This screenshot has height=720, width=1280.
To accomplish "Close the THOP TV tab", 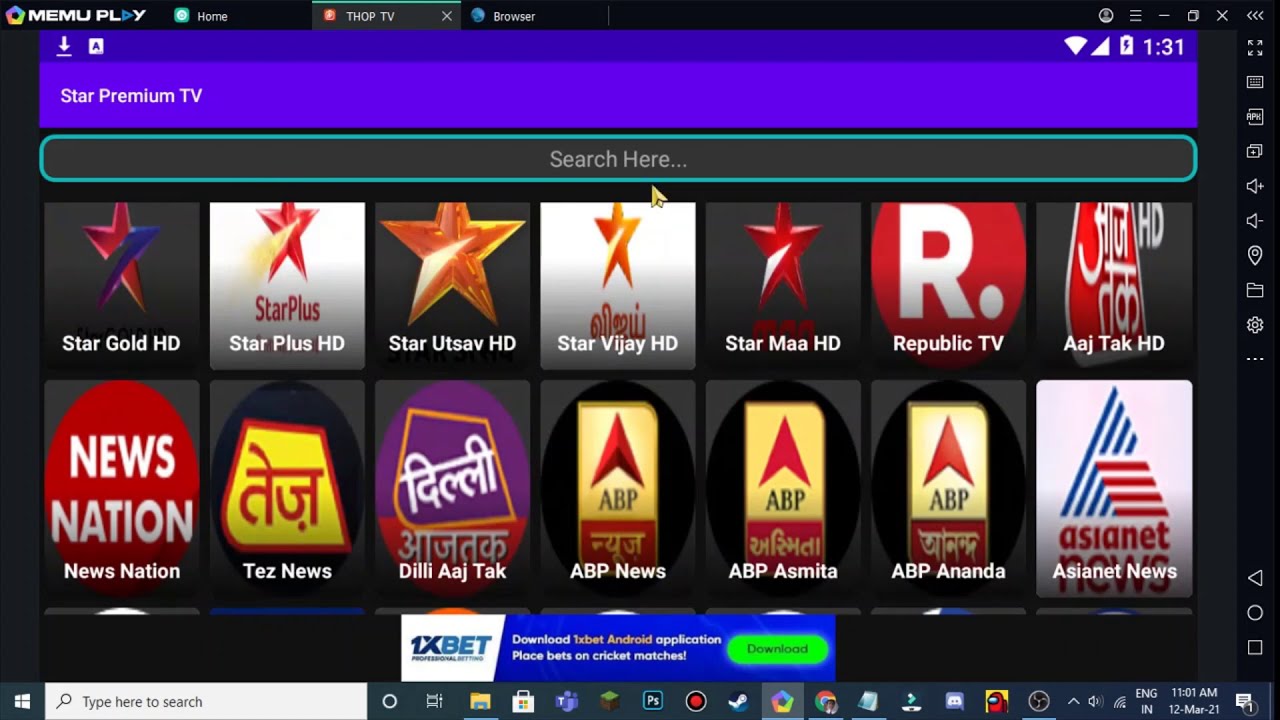I will 447,16.
